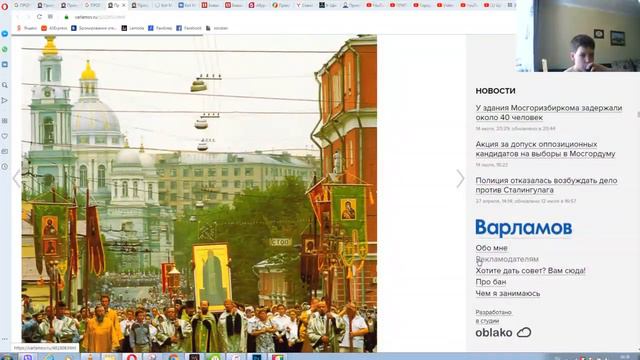Viewport: 640px width, 360px height.
Task: Open the Яндекс bookmark
Action: 27,28
